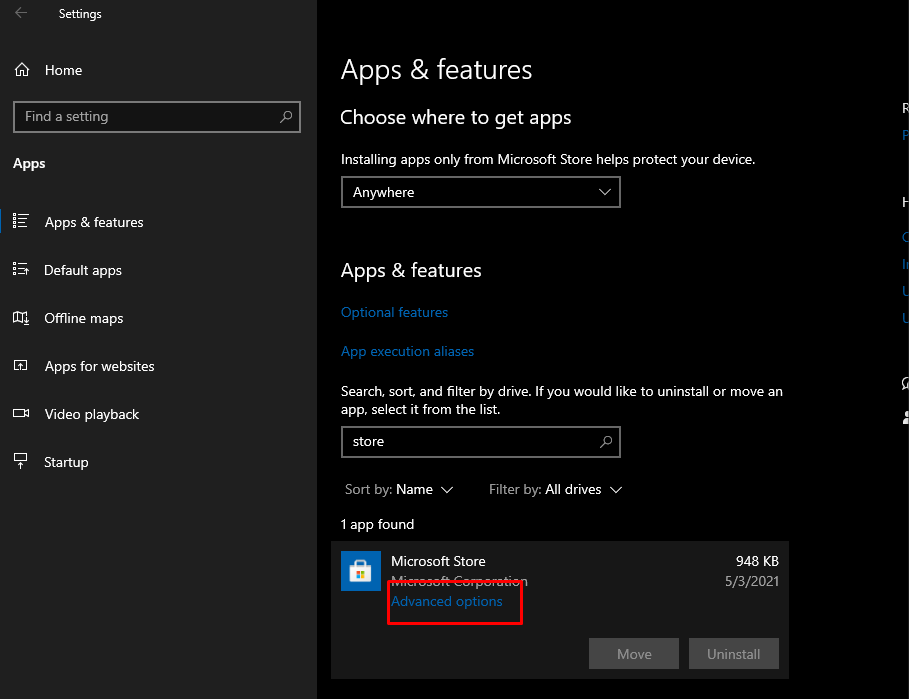This screenshot has width=909, height=699.
Task: Go to Offline maps settings
Action: [x=83, y=318]
